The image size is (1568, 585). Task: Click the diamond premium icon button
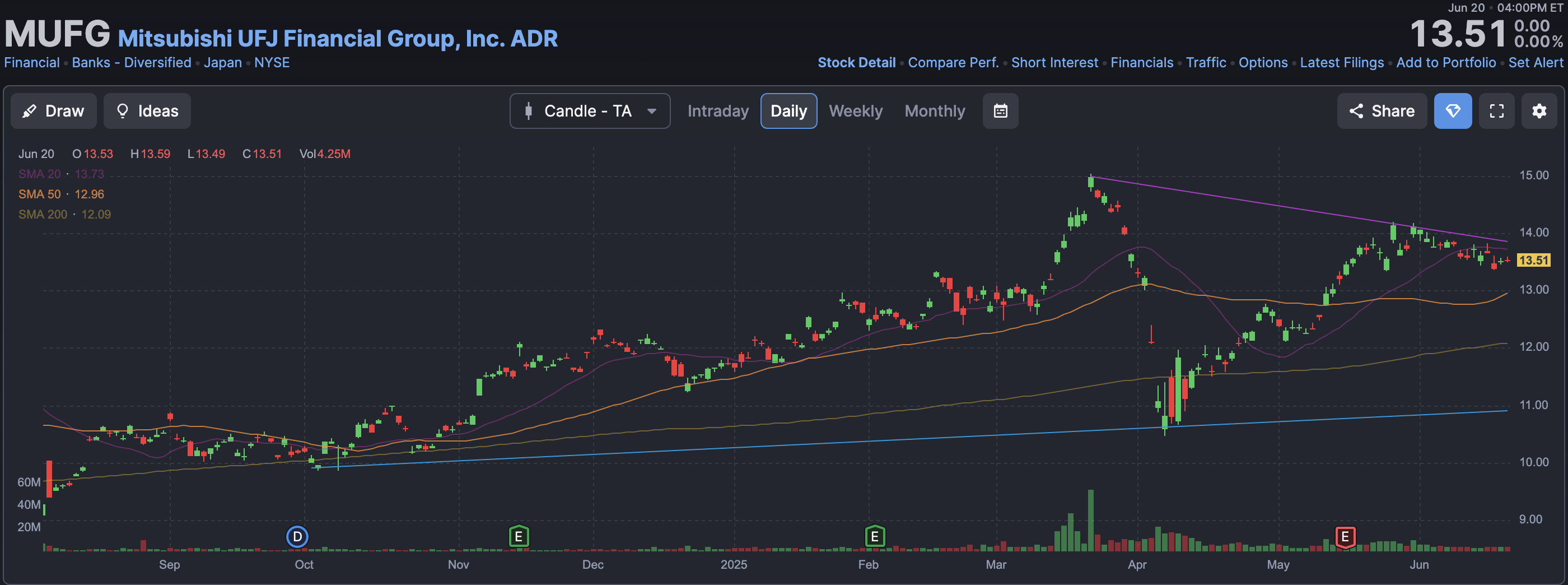coord(1453,111)
